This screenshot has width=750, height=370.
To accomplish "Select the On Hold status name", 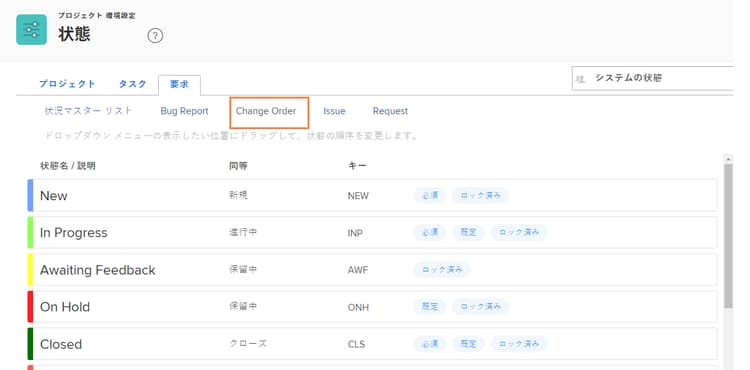I will [65, 307].
